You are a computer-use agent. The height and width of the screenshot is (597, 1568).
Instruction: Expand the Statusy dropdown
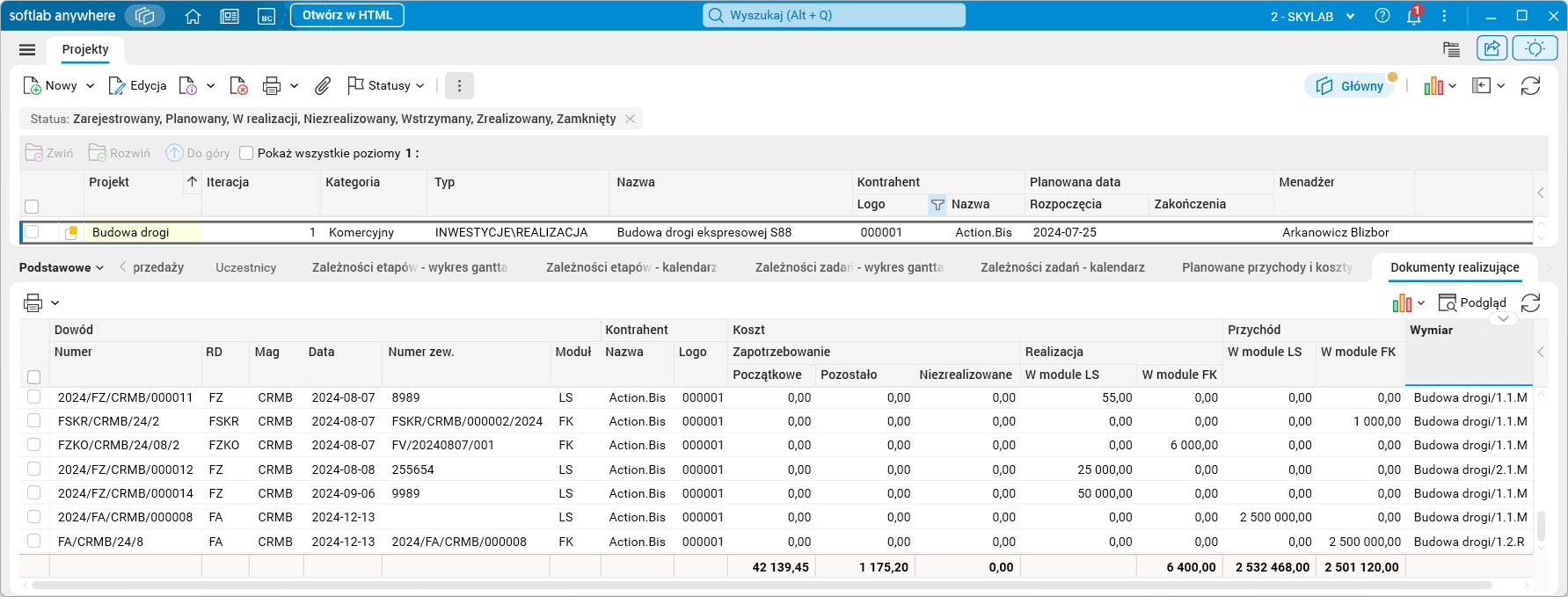[420, 85]
